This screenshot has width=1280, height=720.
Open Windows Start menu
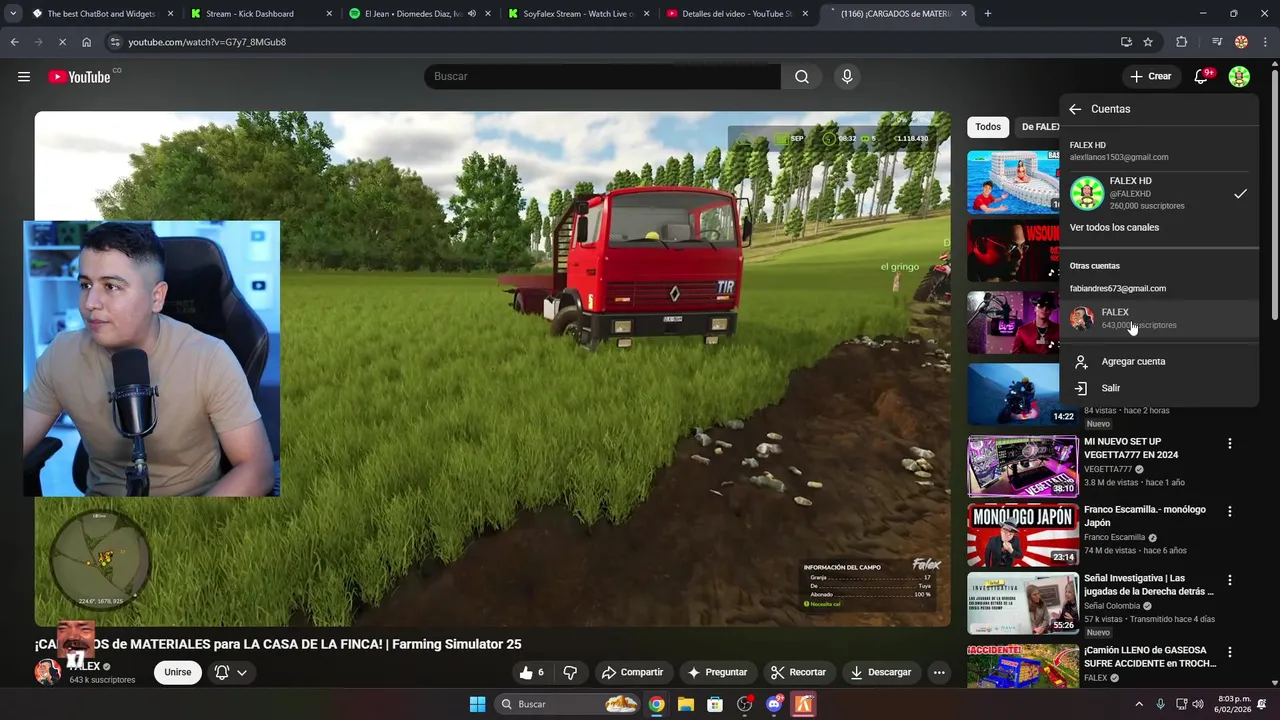coord(478,704)
